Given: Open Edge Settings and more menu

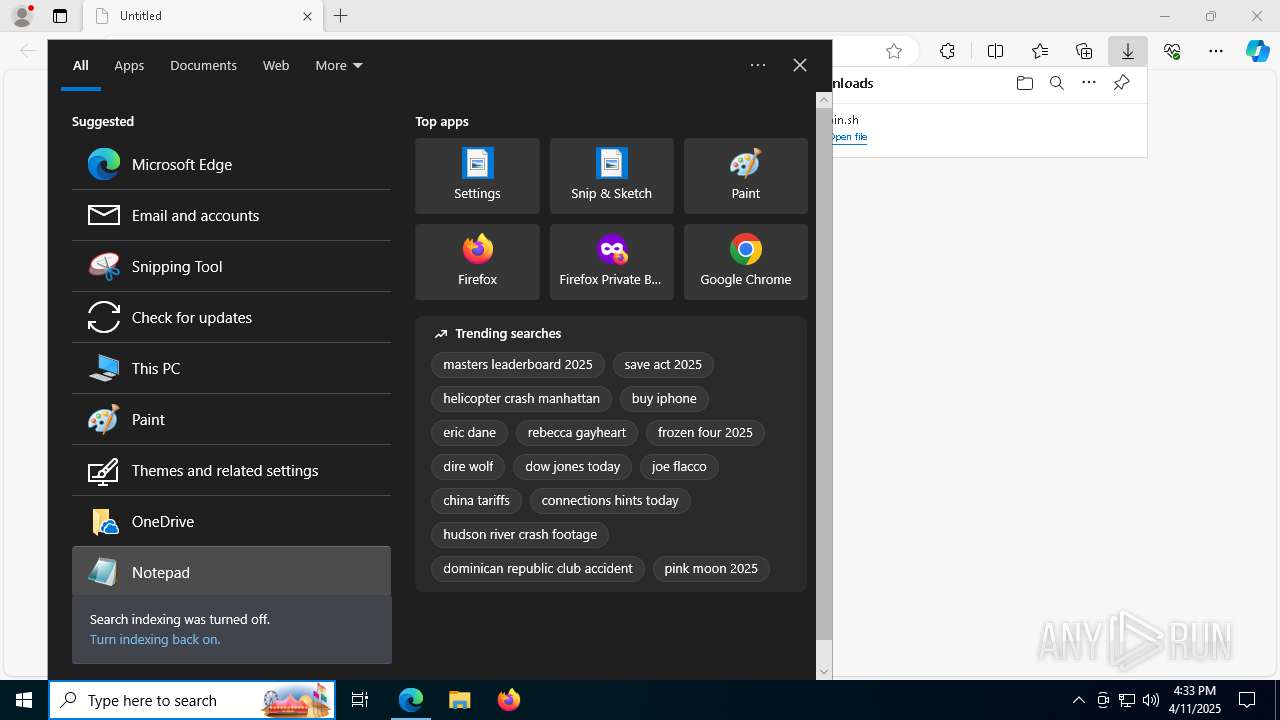Looking at the screenshot, I should pos(1216,51).
